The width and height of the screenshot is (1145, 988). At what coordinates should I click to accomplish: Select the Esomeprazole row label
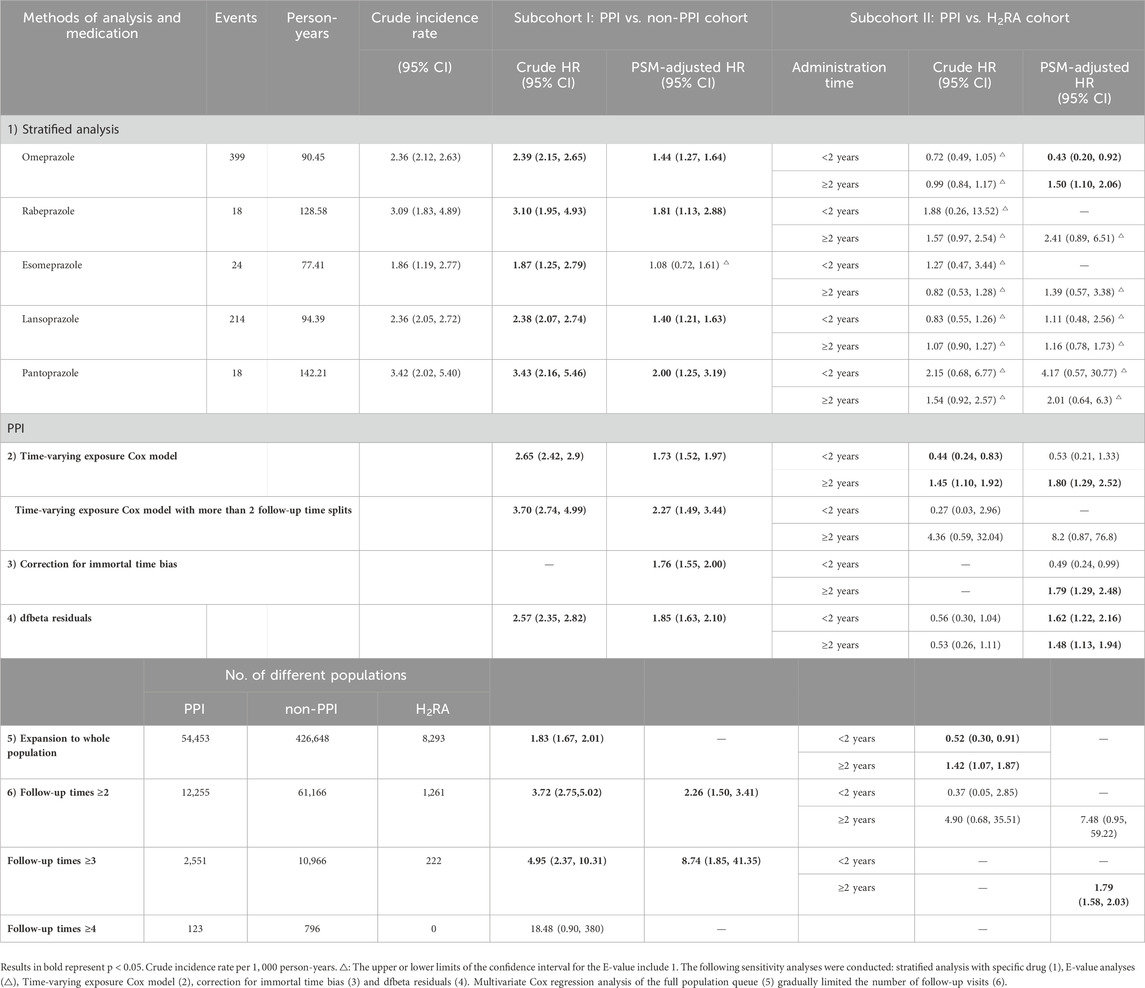(59, 264)
